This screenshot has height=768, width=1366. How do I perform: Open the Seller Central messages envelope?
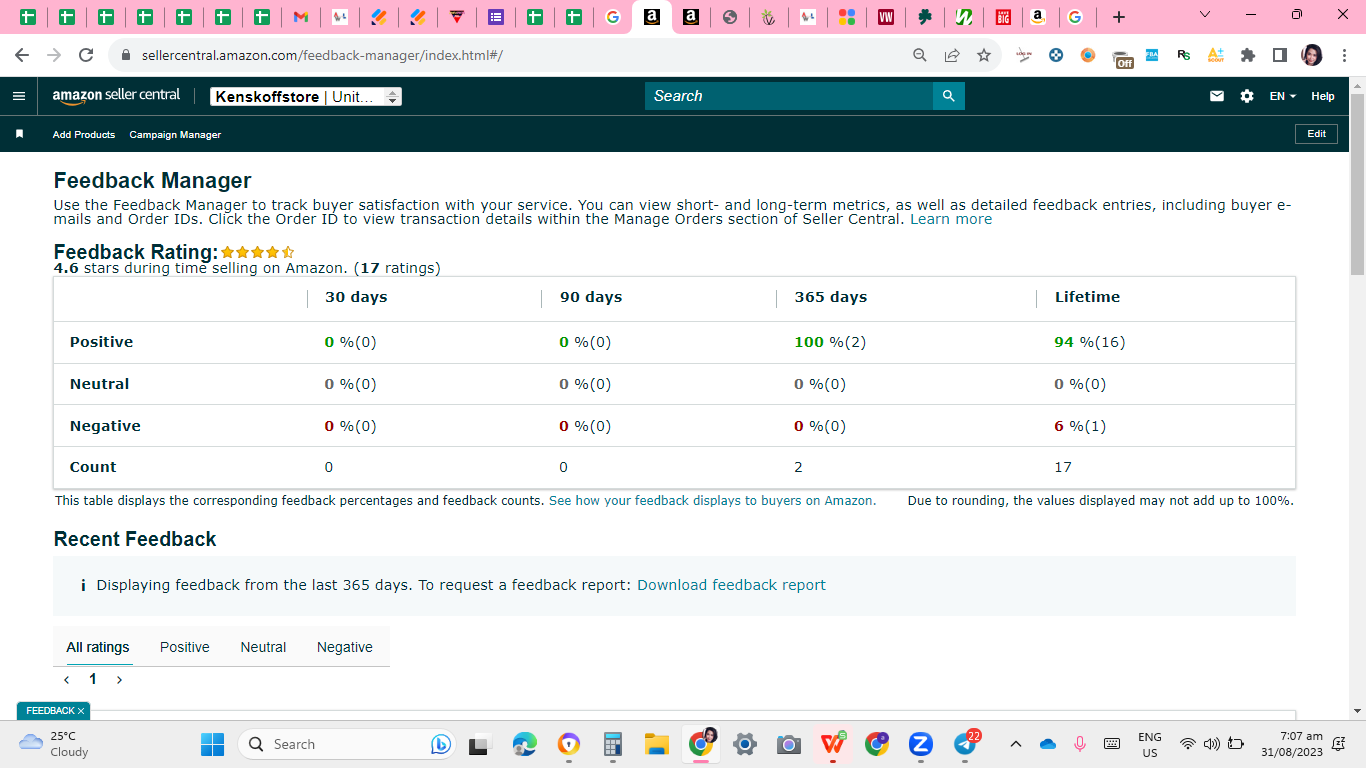(x=1217, y=96)
